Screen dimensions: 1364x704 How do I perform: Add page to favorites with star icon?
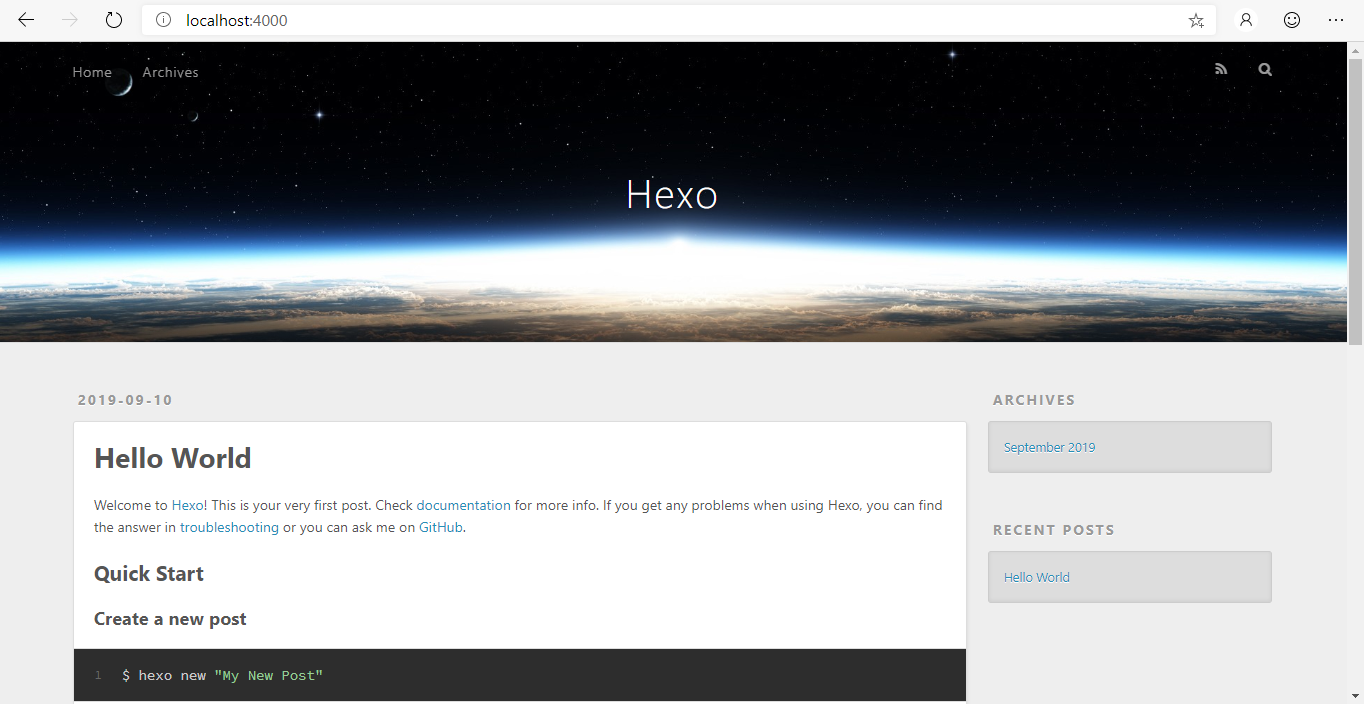coord(1196,20)
